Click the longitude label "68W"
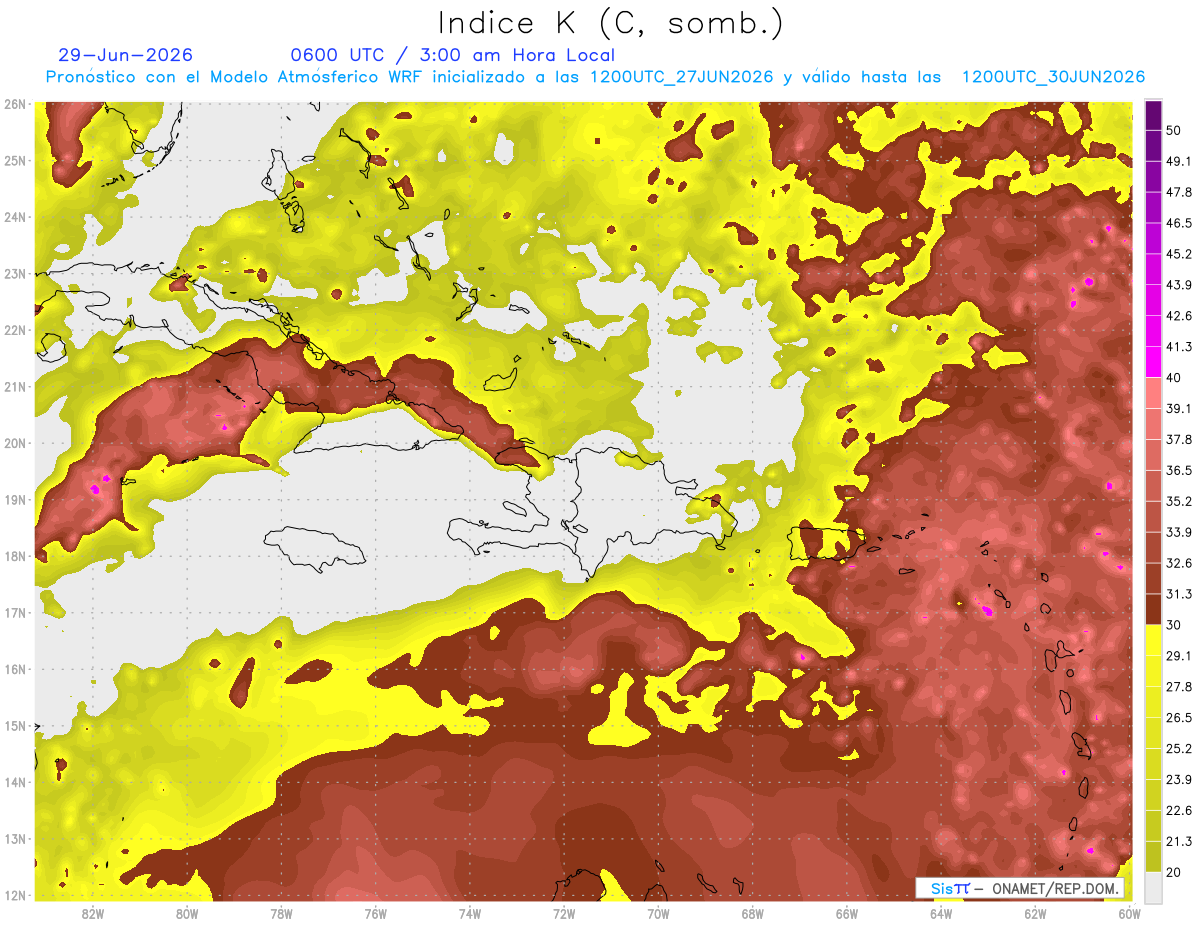The width and height of the screenshot is (1200, 927). pyautogui.click(x=752, y=913)
